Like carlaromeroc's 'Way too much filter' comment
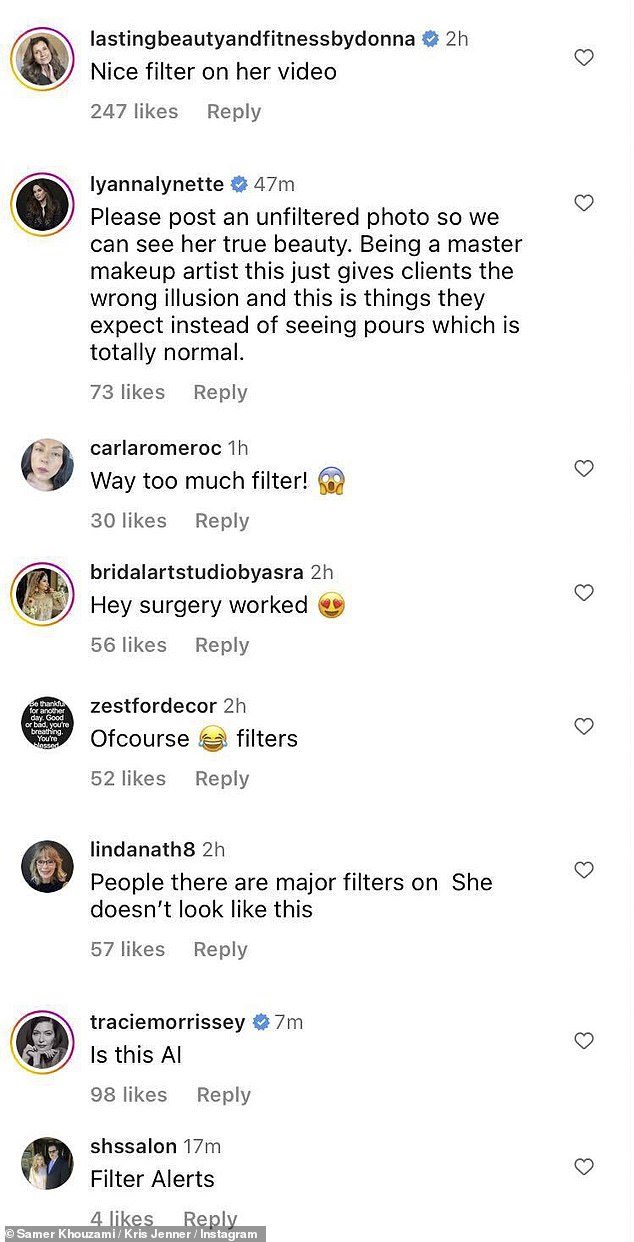This screenshot has width=634, height=1242. [x=584, y=468]
